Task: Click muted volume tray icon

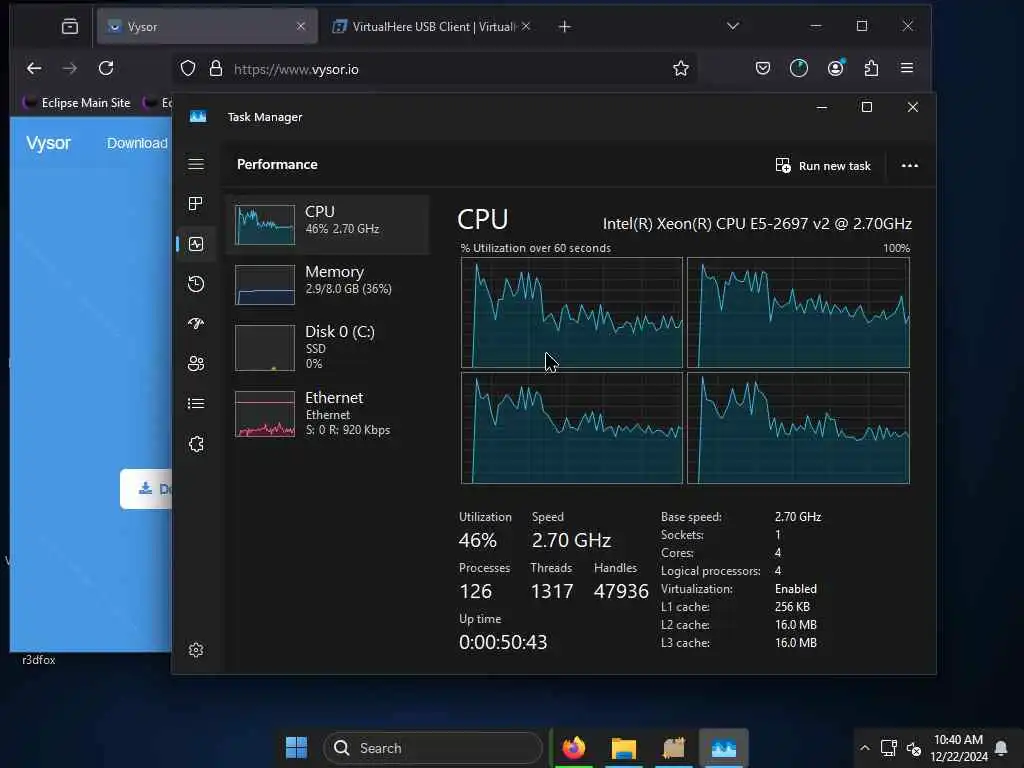Action: pyautogui.click(x=914, y=748)
